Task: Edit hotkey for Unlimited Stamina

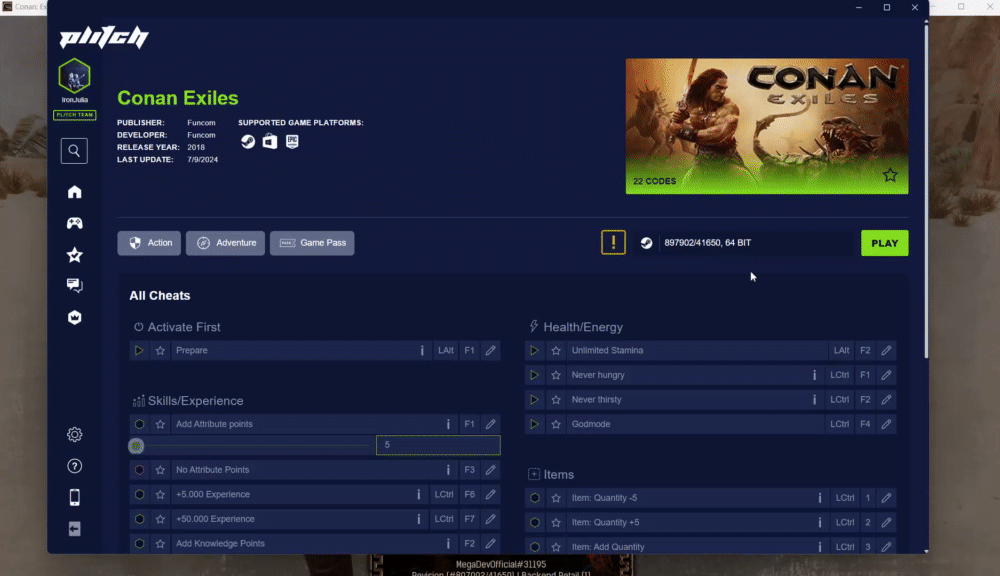Action: 886,350
